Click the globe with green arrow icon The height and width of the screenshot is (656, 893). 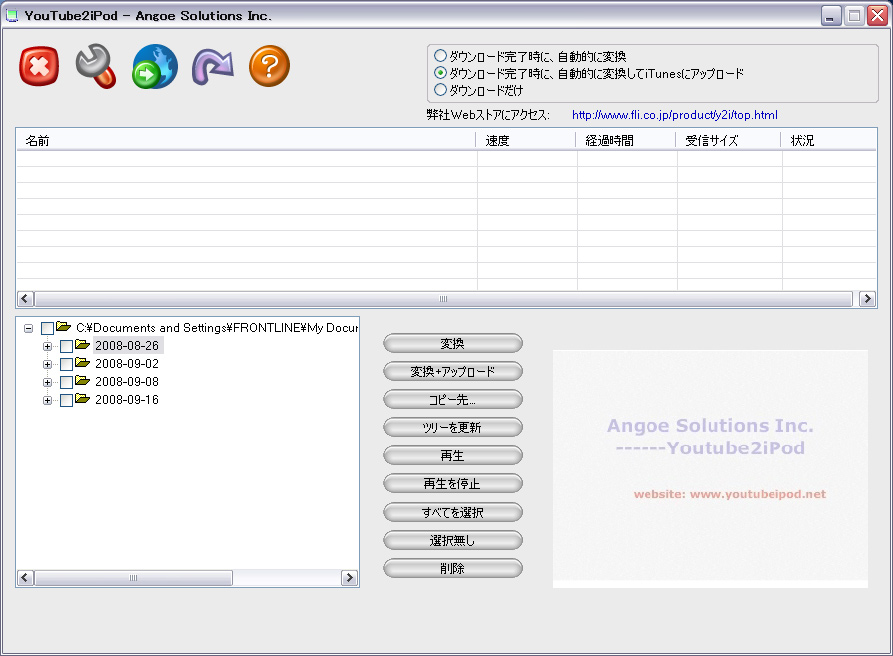[x=155, y=67]
